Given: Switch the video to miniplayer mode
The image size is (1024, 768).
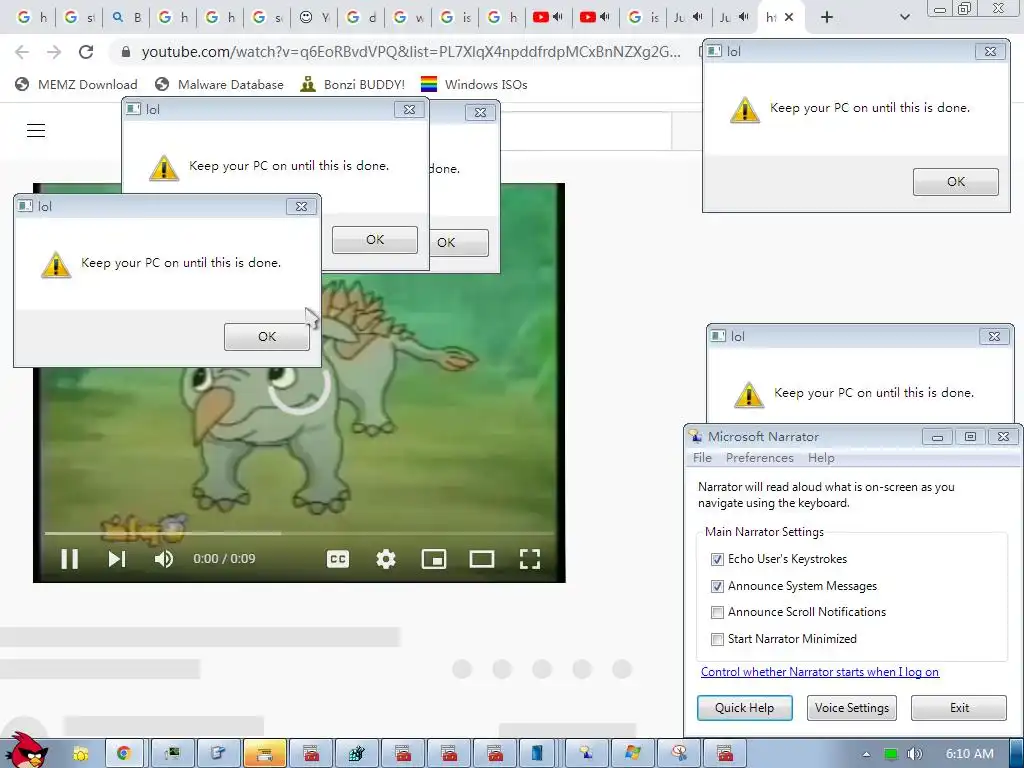Looking at the screenshot, I should click(x=434, y=559).
